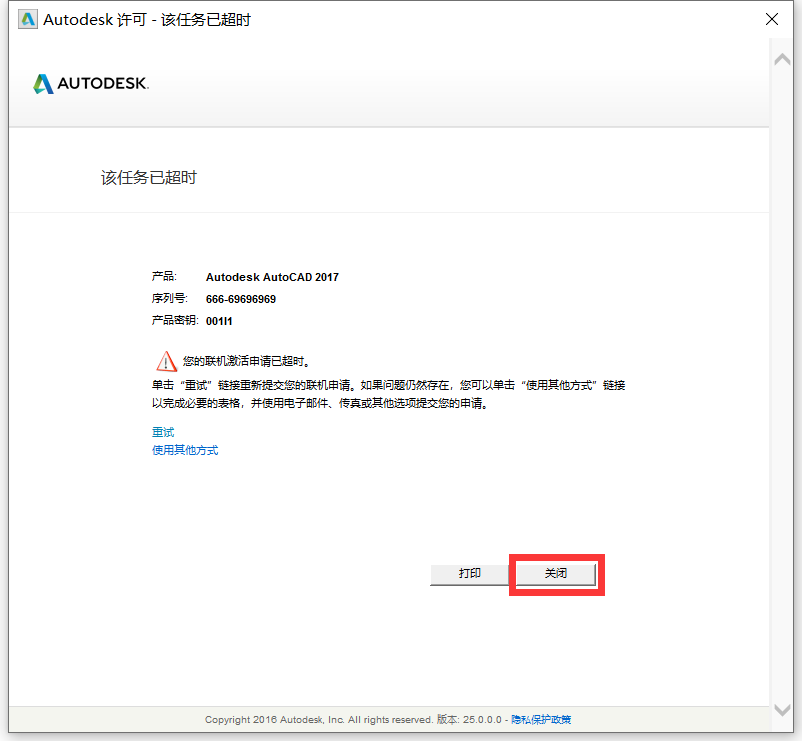Viewport: 802px width, 741px height.
Task: Click the 产品密钥 label
Action: 175,320
